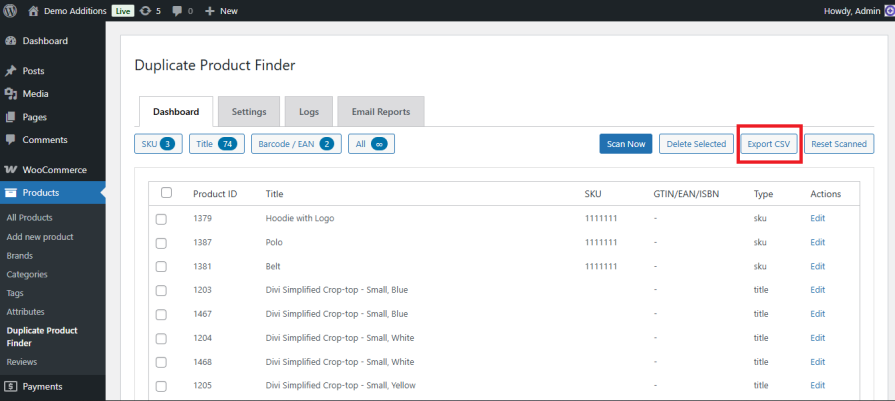The image size is (895, 401).
Task: Check the box for Hoodie with Logo
Action: coord(161,219)
